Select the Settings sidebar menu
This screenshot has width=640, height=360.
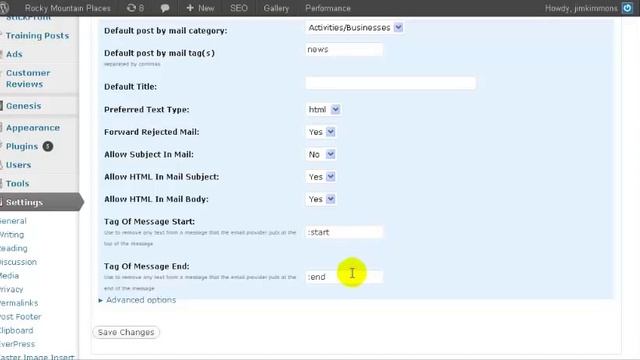coord(39,202)
